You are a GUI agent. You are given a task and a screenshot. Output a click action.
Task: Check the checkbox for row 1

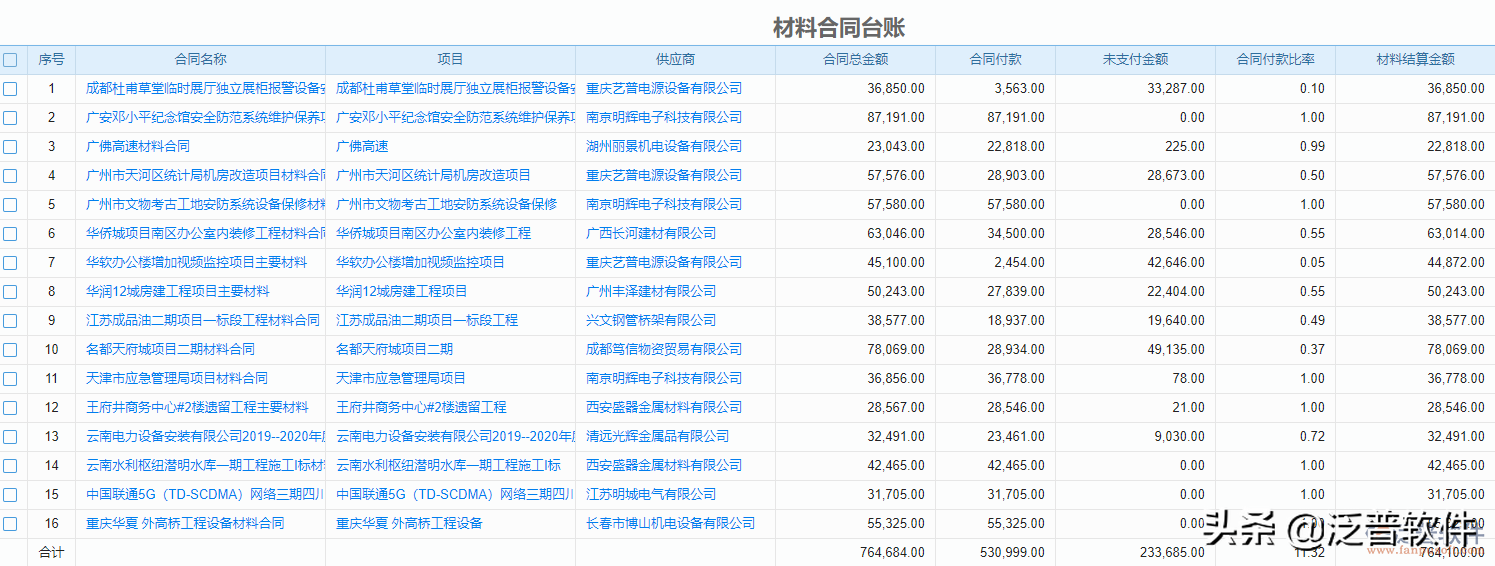click(10, 89)
